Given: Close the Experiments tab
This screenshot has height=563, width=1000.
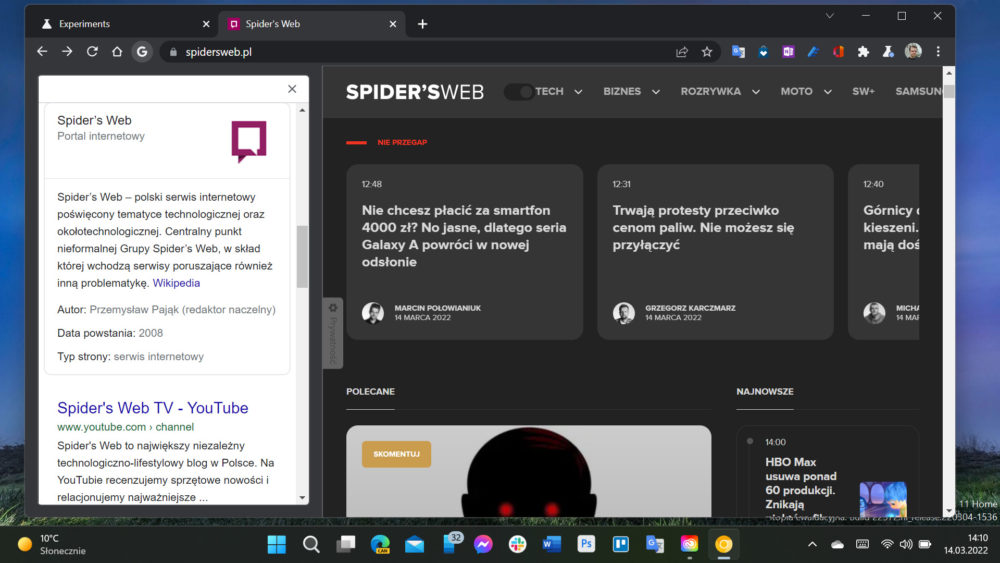Looking at the screenshot, I should coord(206,24).
